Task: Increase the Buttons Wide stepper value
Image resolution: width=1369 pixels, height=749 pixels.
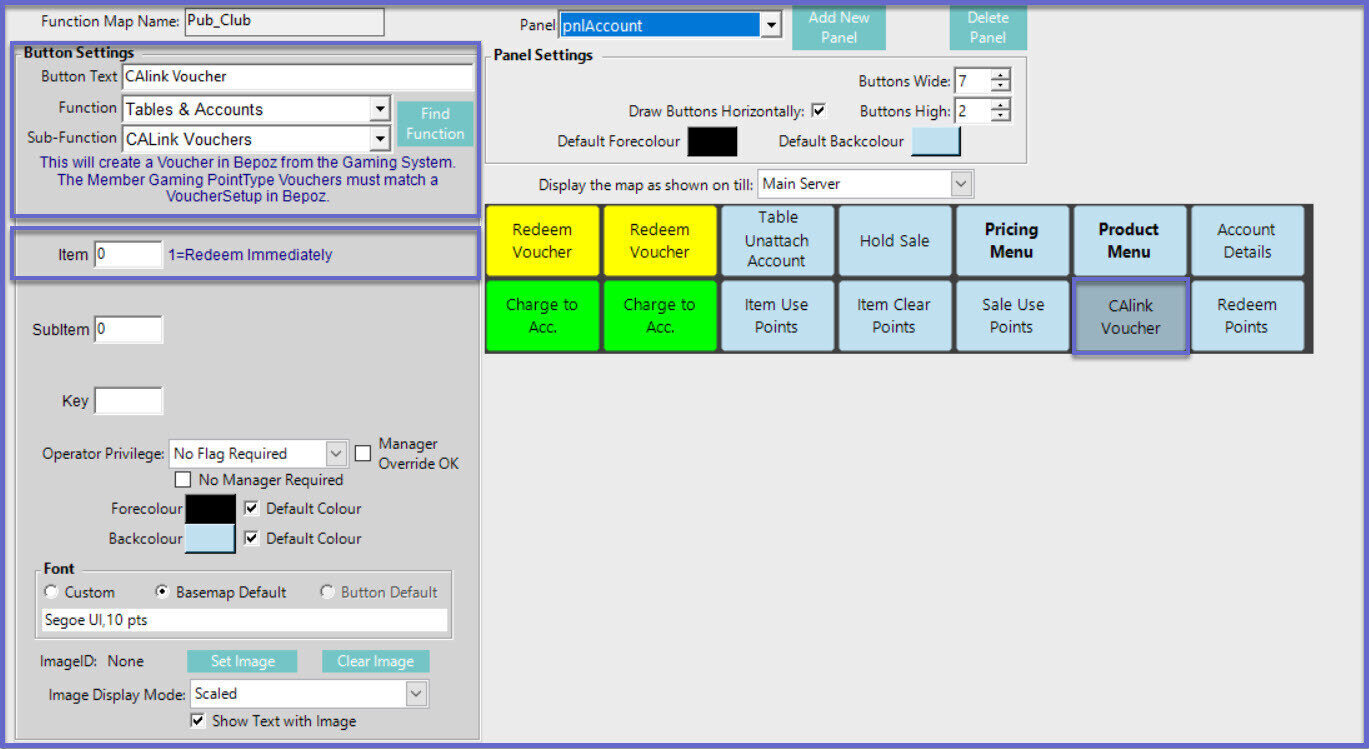Action: coord(1001,75)
